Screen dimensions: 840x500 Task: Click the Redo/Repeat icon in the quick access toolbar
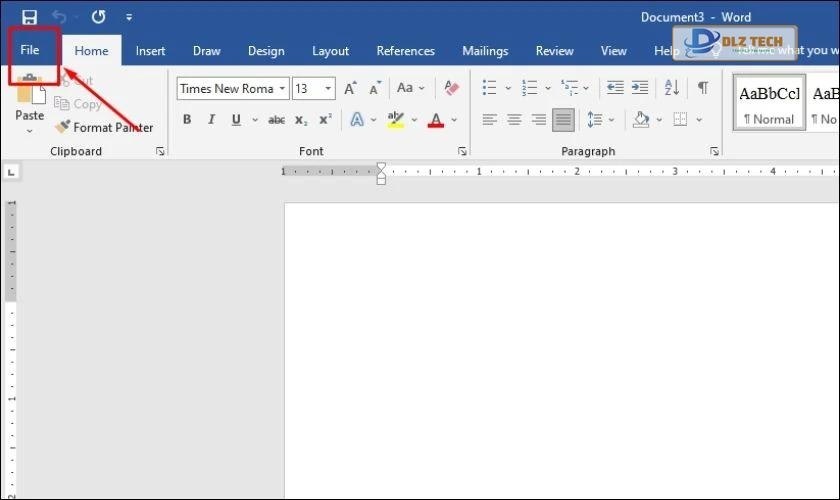tap(98, 17)
